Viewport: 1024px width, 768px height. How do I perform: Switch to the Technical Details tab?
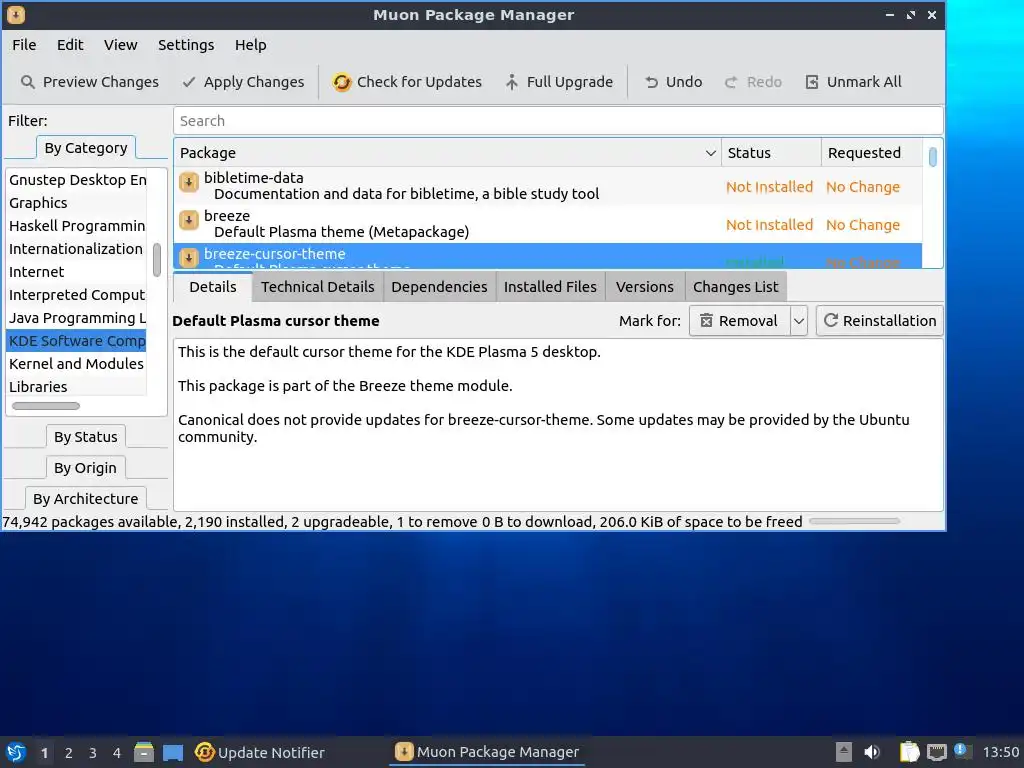coord(318,287)
